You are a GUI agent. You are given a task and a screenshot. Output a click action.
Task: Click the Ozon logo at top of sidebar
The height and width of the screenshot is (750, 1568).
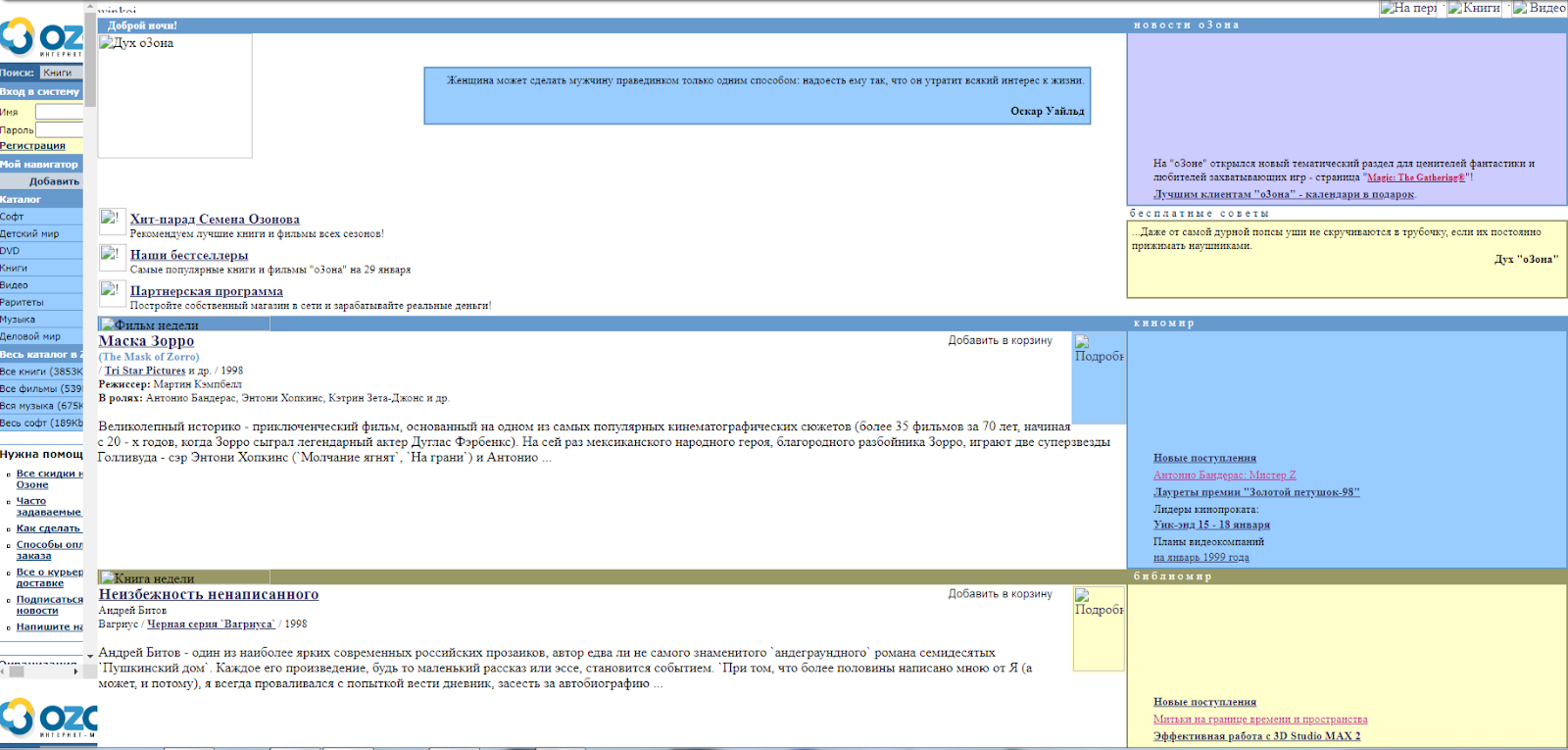tap(42, 37)
